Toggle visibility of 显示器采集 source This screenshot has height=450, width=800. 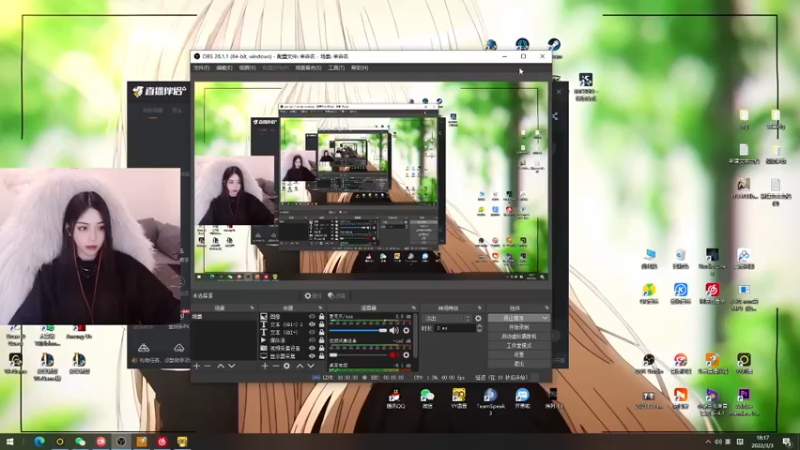(x=312, y=356)
